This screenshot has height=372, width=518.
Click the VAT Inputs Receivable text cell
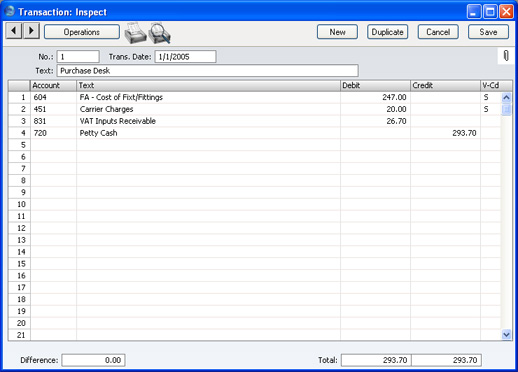208,121
